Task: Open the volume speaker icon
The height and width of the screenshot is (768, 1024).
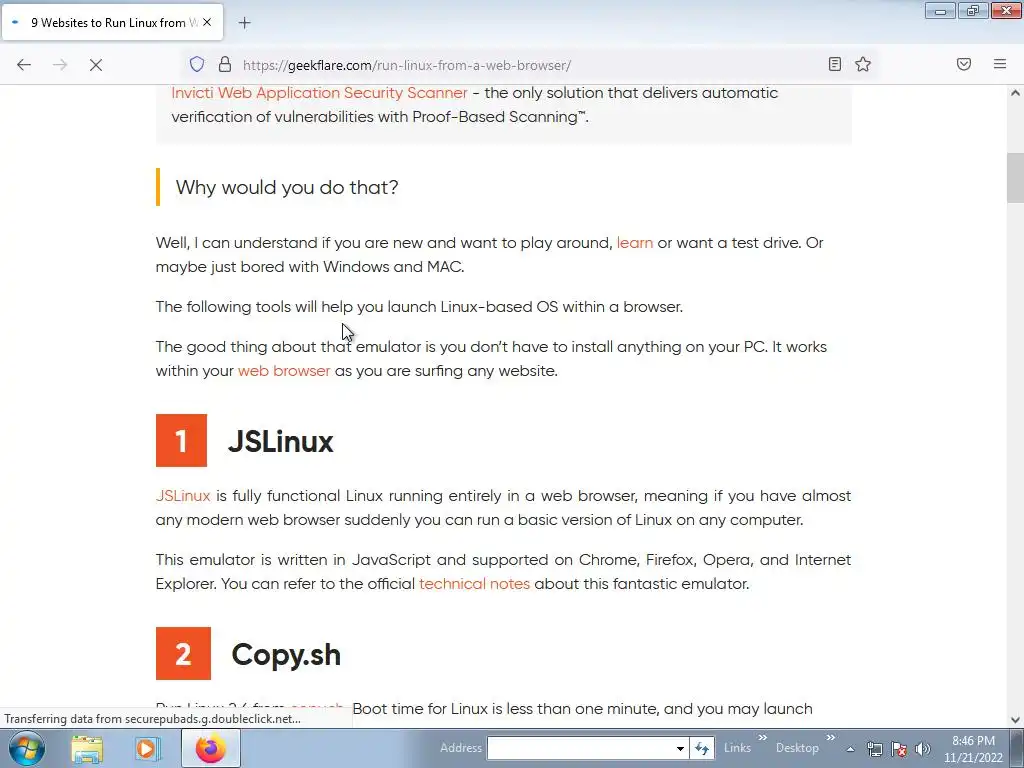Action: click(x=922, y=749)
